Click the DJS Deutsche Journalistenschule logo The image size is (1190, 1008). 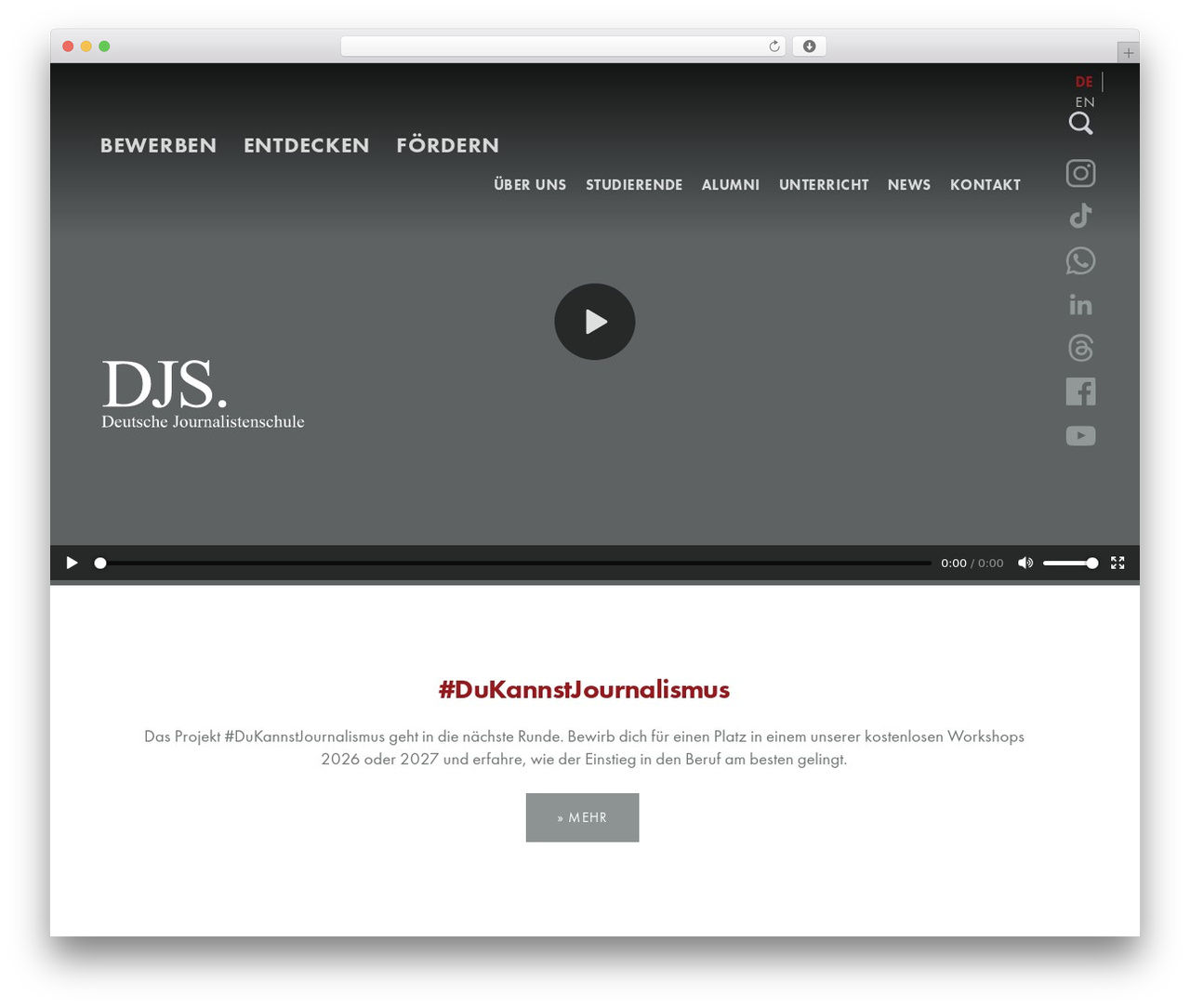click(203, 395)
